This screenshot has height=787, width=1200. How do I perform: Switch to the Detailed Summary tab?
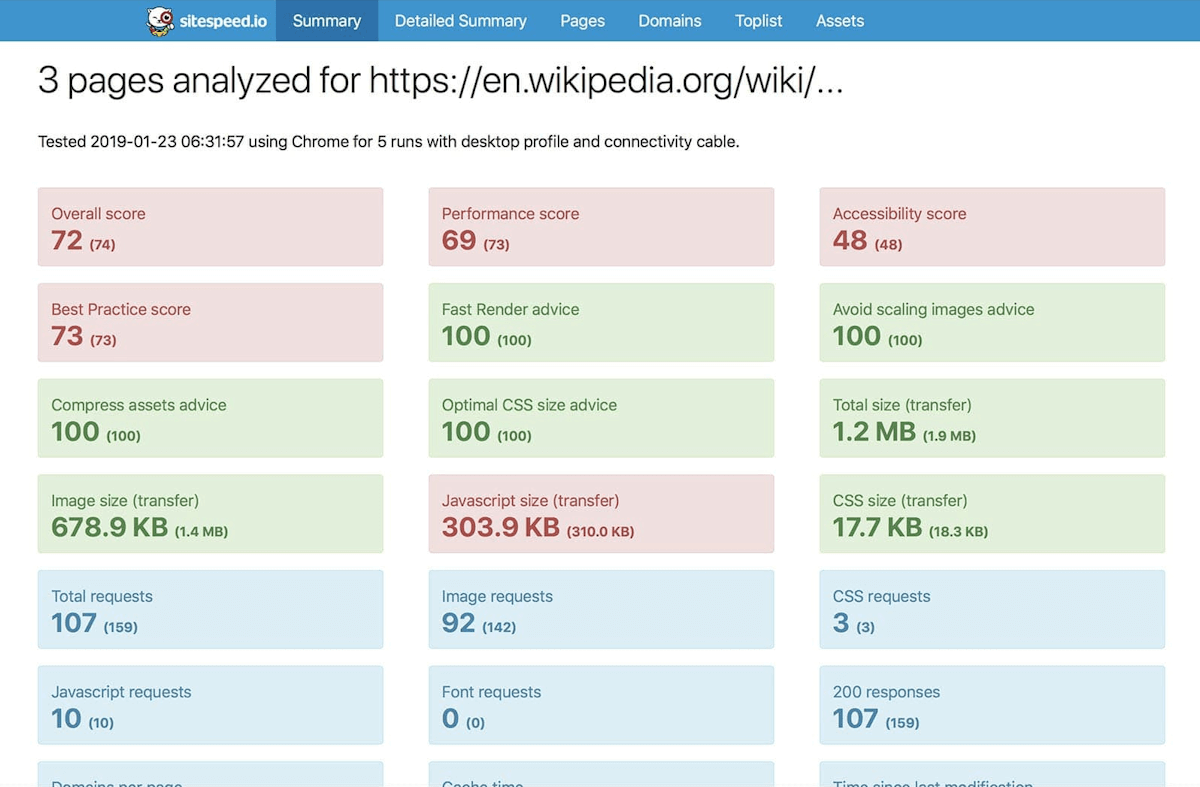[x=460, y=21]
